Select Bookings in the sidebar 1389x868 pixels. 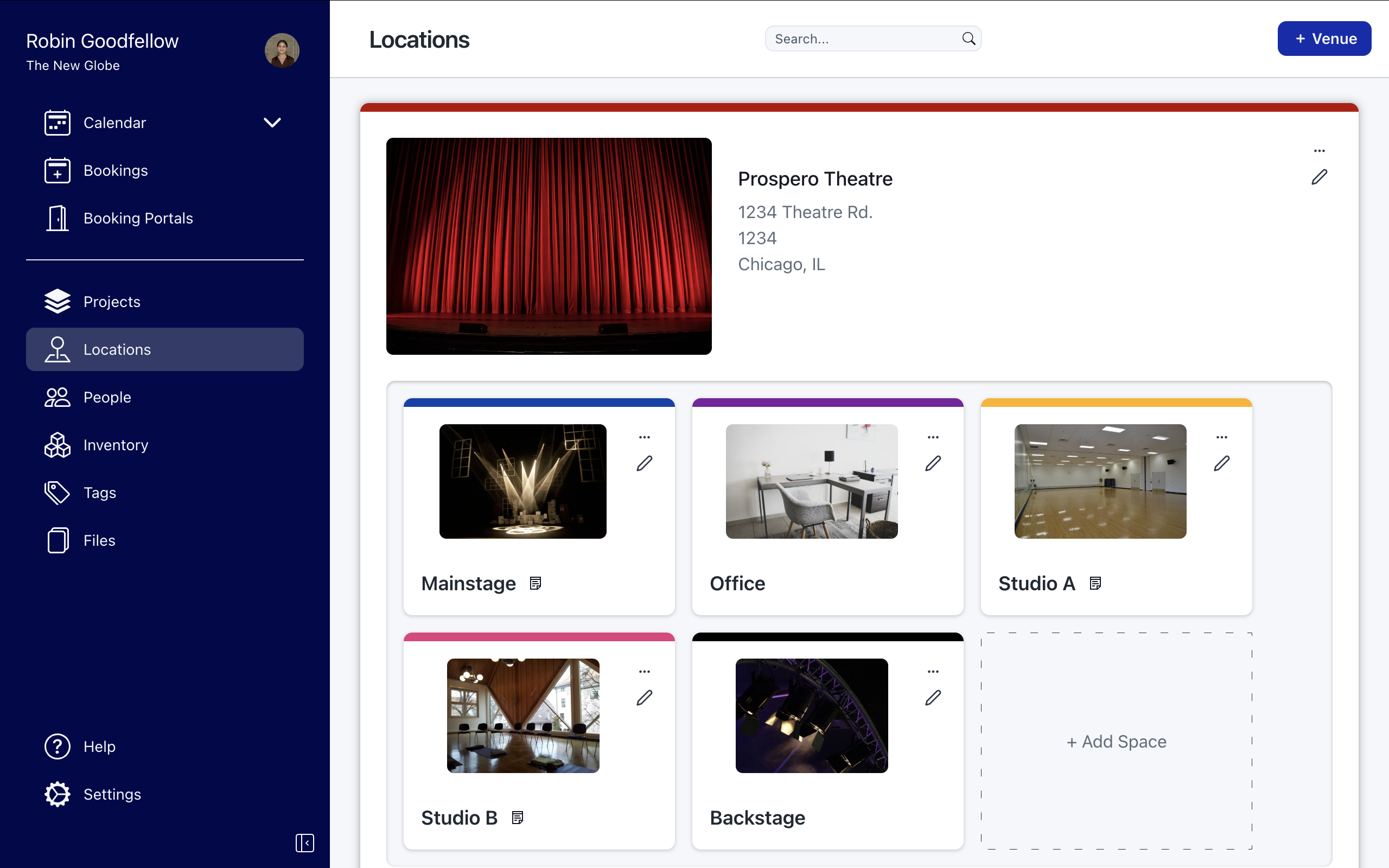tap(116, 170)
